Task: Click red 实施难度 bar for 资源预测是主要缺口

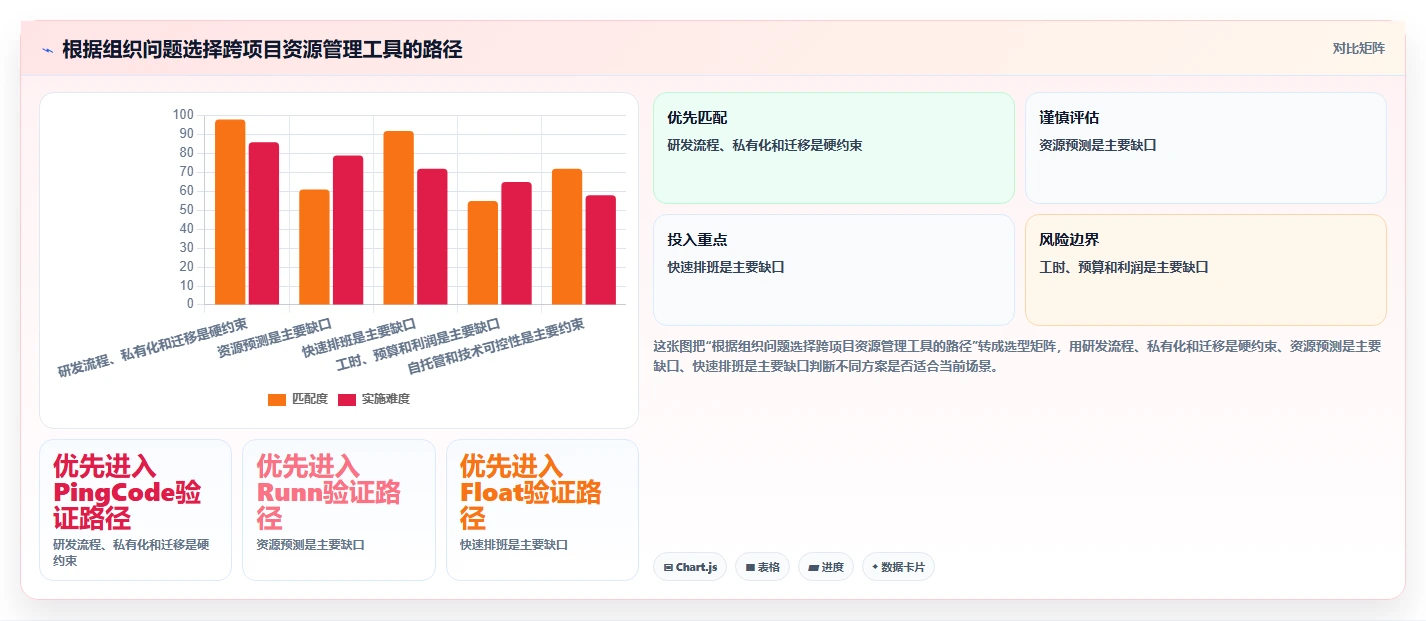Action: 348,230
